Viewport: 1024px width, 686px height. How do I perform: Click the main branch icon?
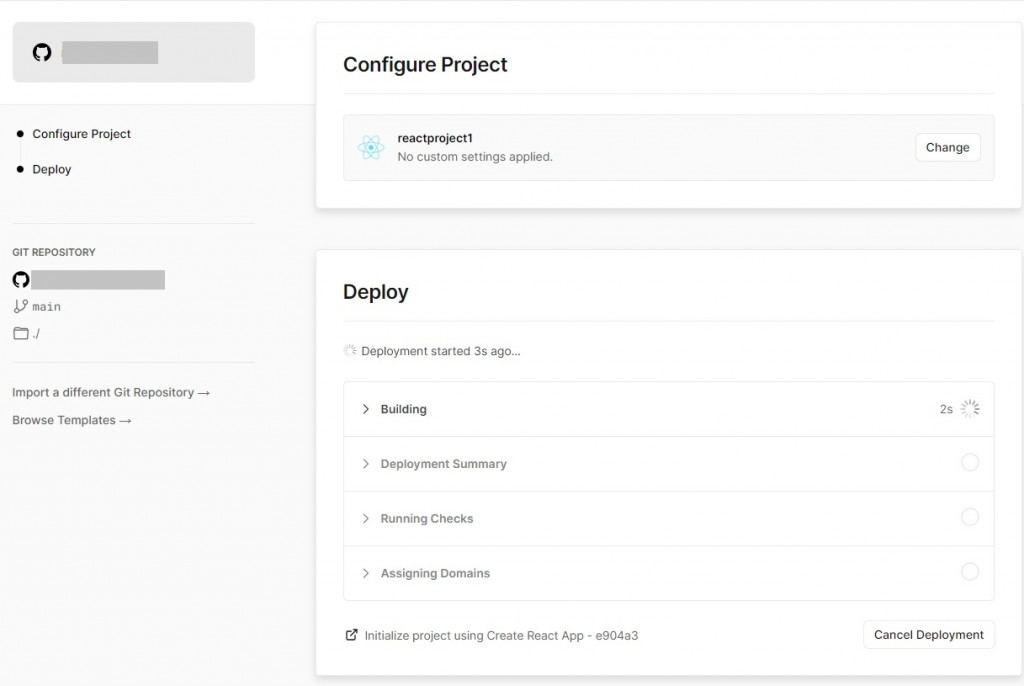click(x=21, y=306)
